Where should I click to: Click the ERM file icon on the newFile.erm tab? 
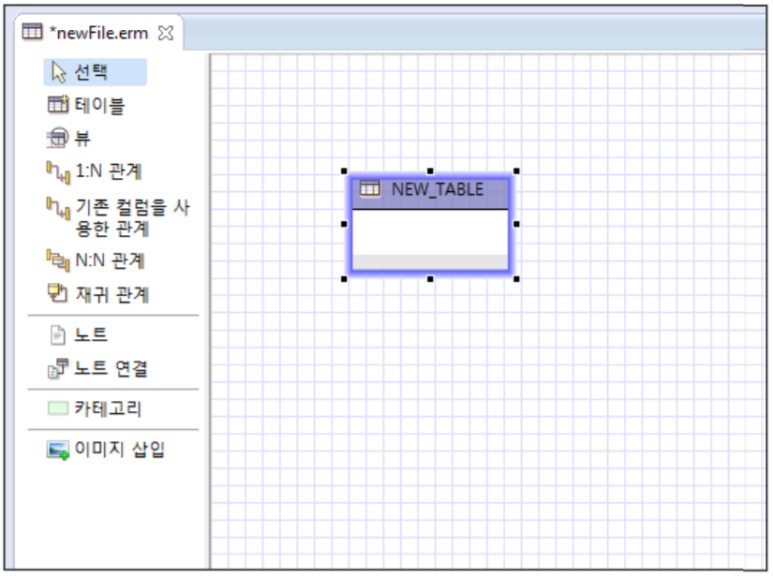click(x=33, y=32)
